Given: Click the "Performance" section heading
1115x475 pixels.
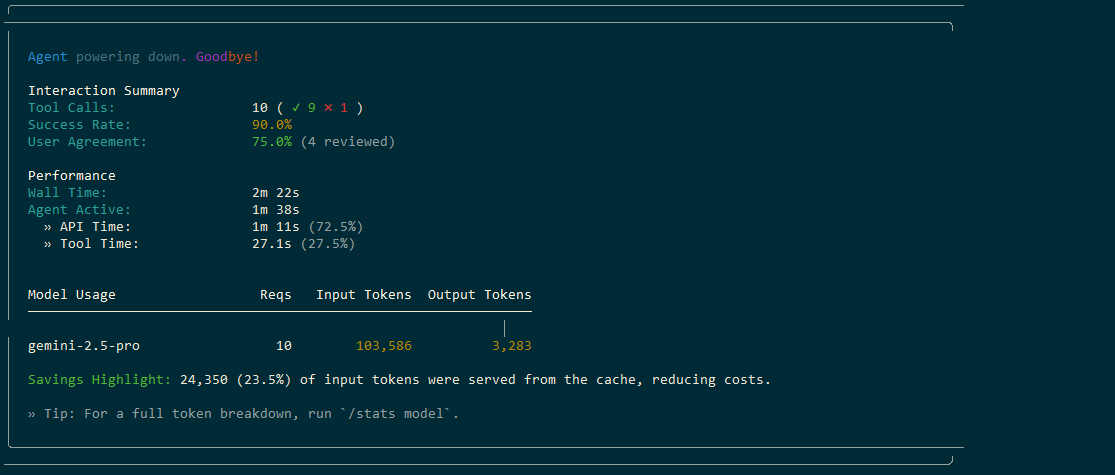Looking at the screenshot, I should coord(71,176).
